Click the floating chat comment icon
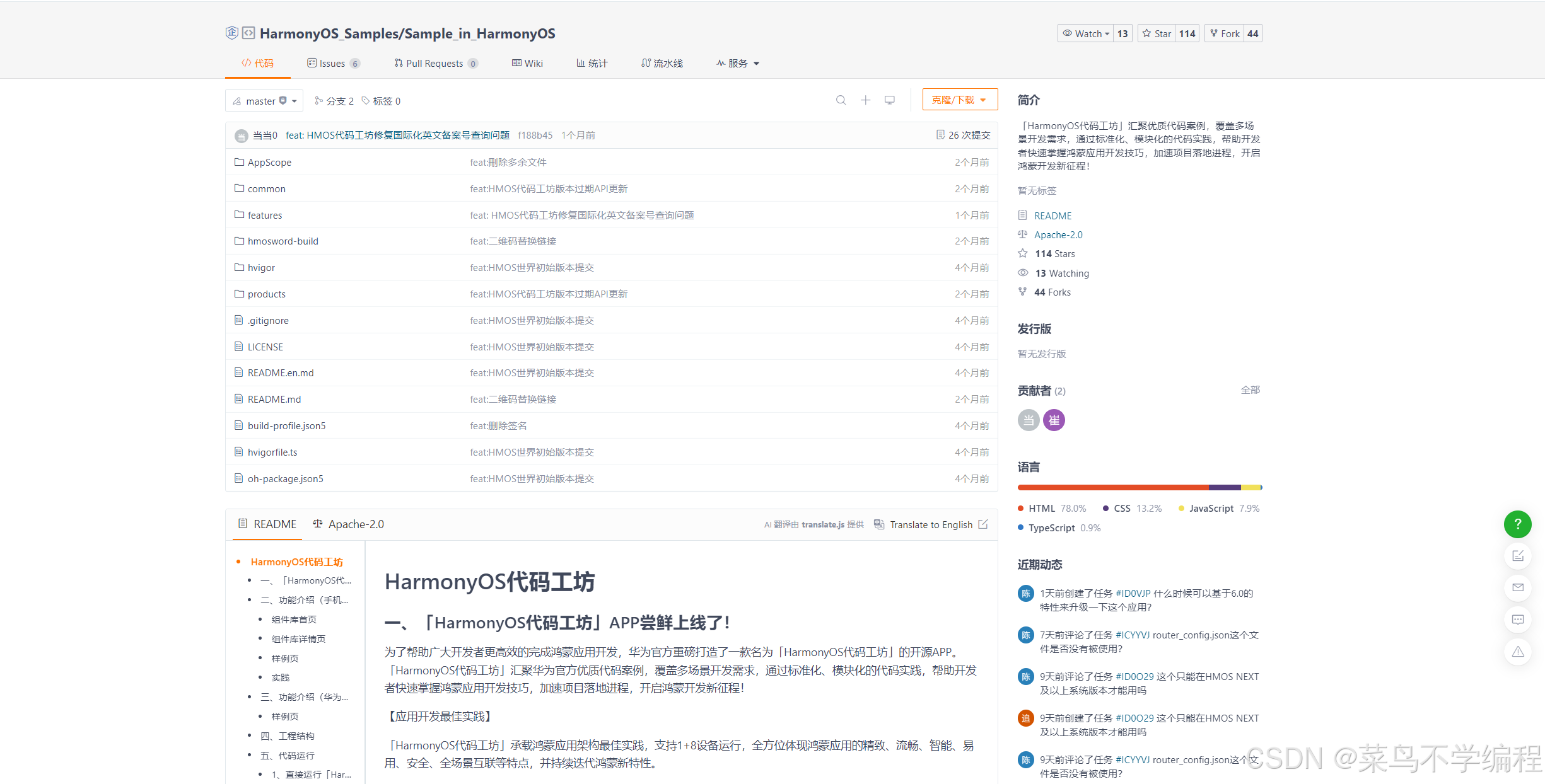 coord(1517,620)
